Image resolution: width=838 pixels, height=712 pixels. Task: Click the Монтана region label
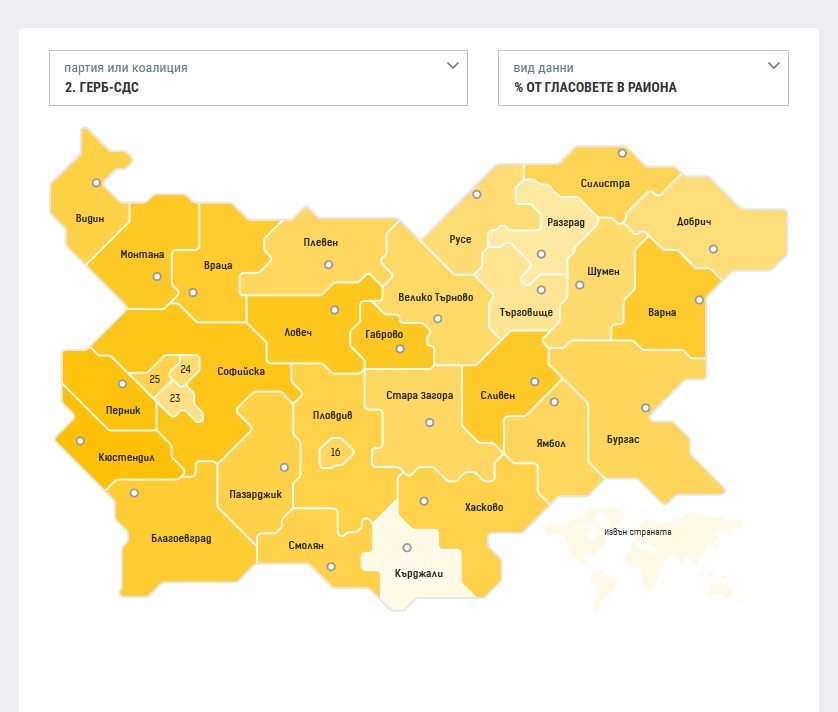pos(142,255)
